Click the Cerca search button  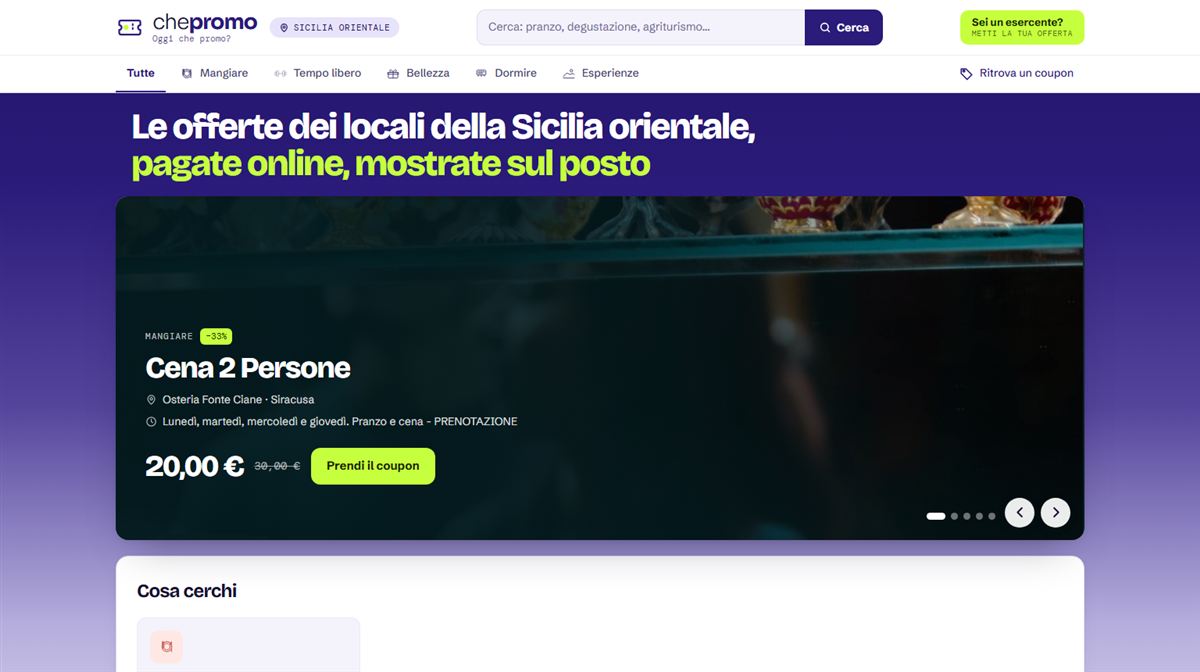pyautogui.click(x=844, y=28)
